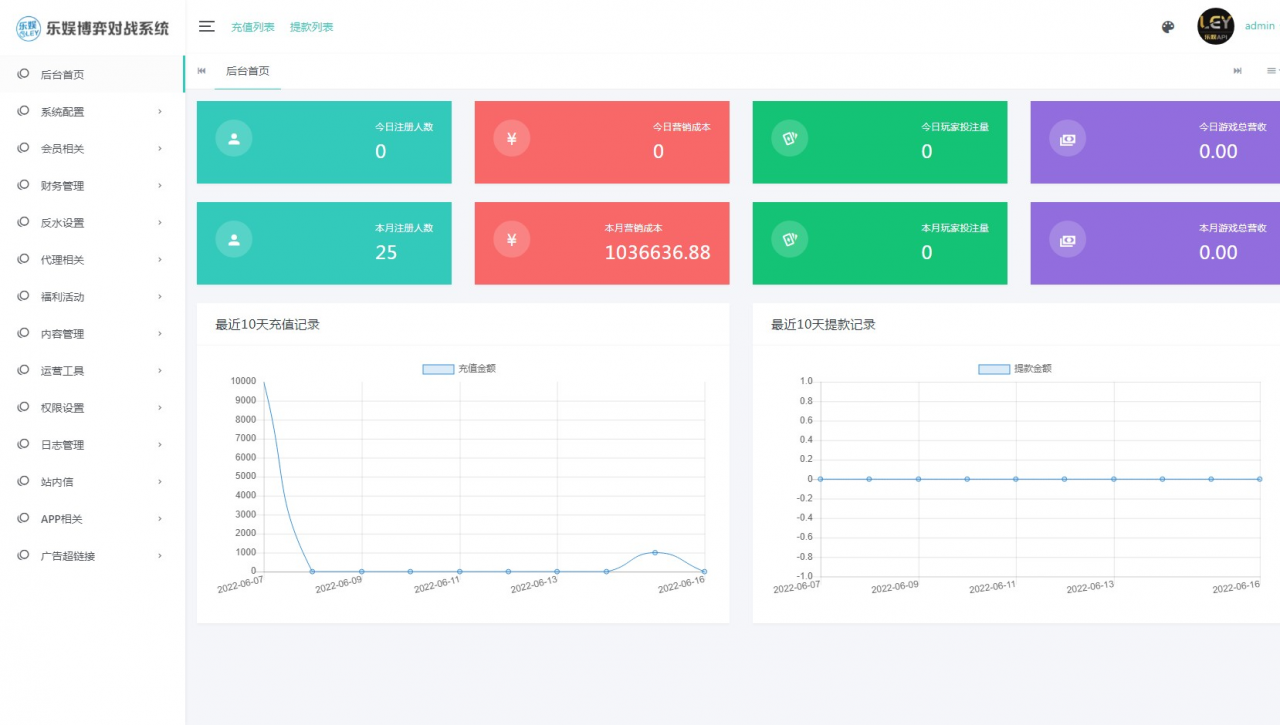
Task: Open the 提款列表 link
Action: (312, 27)
